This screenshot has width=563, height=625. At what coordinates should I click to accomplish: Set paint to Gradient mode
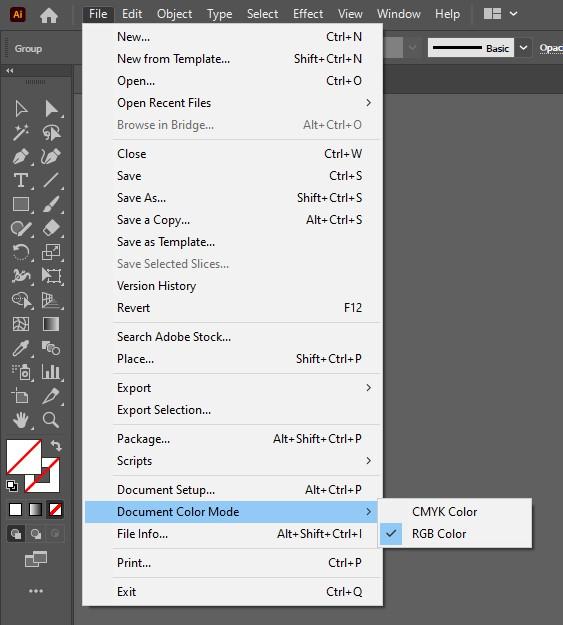pos(35,509)
